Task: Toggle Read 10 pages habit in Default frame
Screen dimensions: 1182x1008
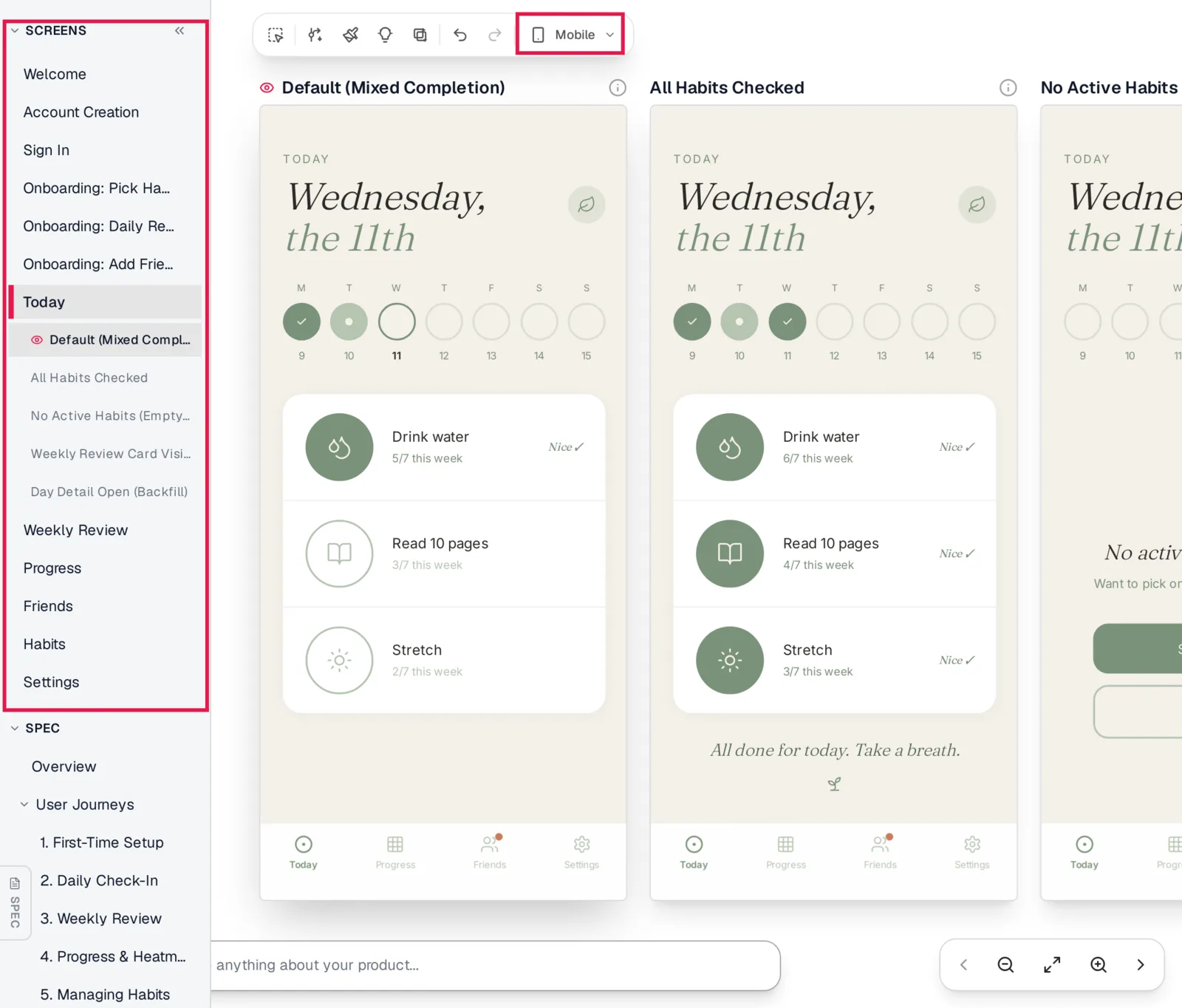Action: [339, 554]
